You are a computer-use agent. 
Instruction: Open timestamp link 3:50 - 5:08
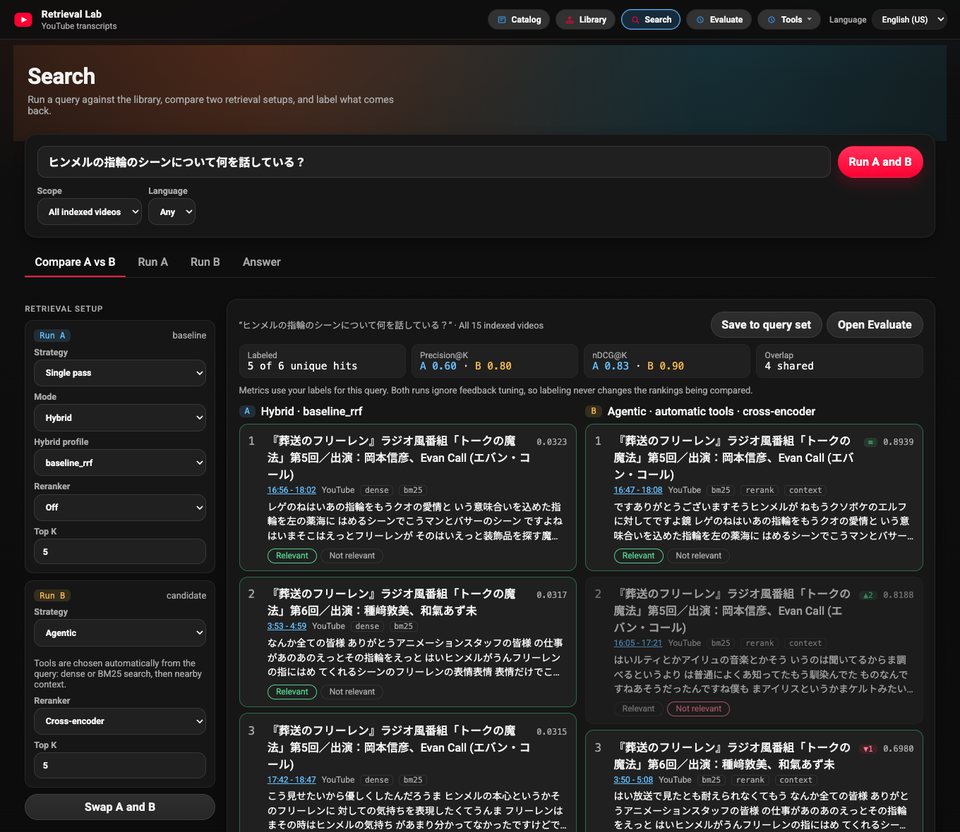click(633, 779)
